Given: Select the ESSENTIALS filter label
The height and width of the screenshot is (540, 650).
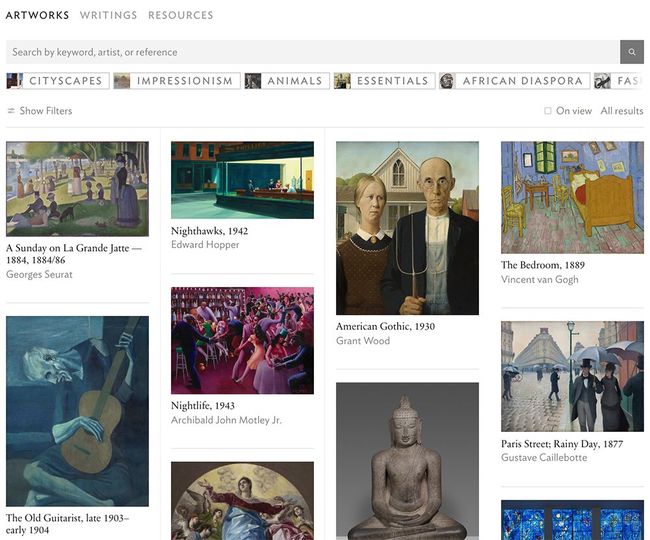Looking at the screenshot, I should pos(393,81).
